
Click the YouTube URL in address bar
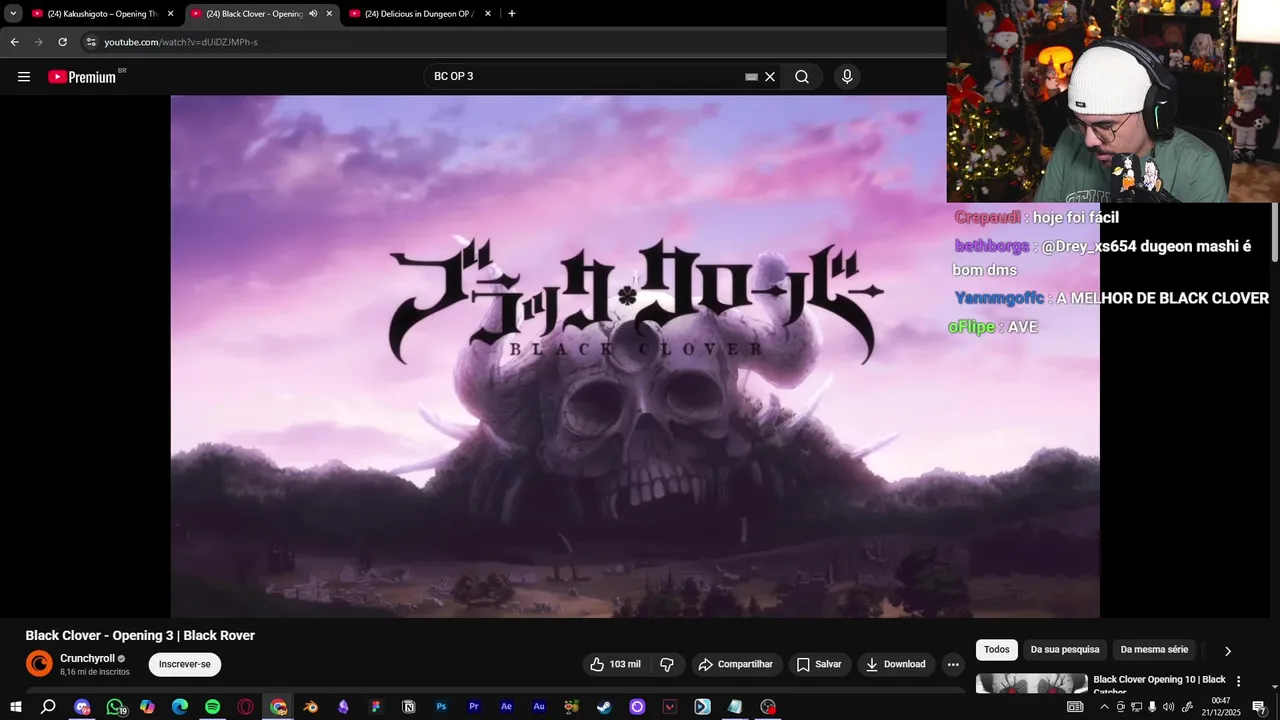181,42
